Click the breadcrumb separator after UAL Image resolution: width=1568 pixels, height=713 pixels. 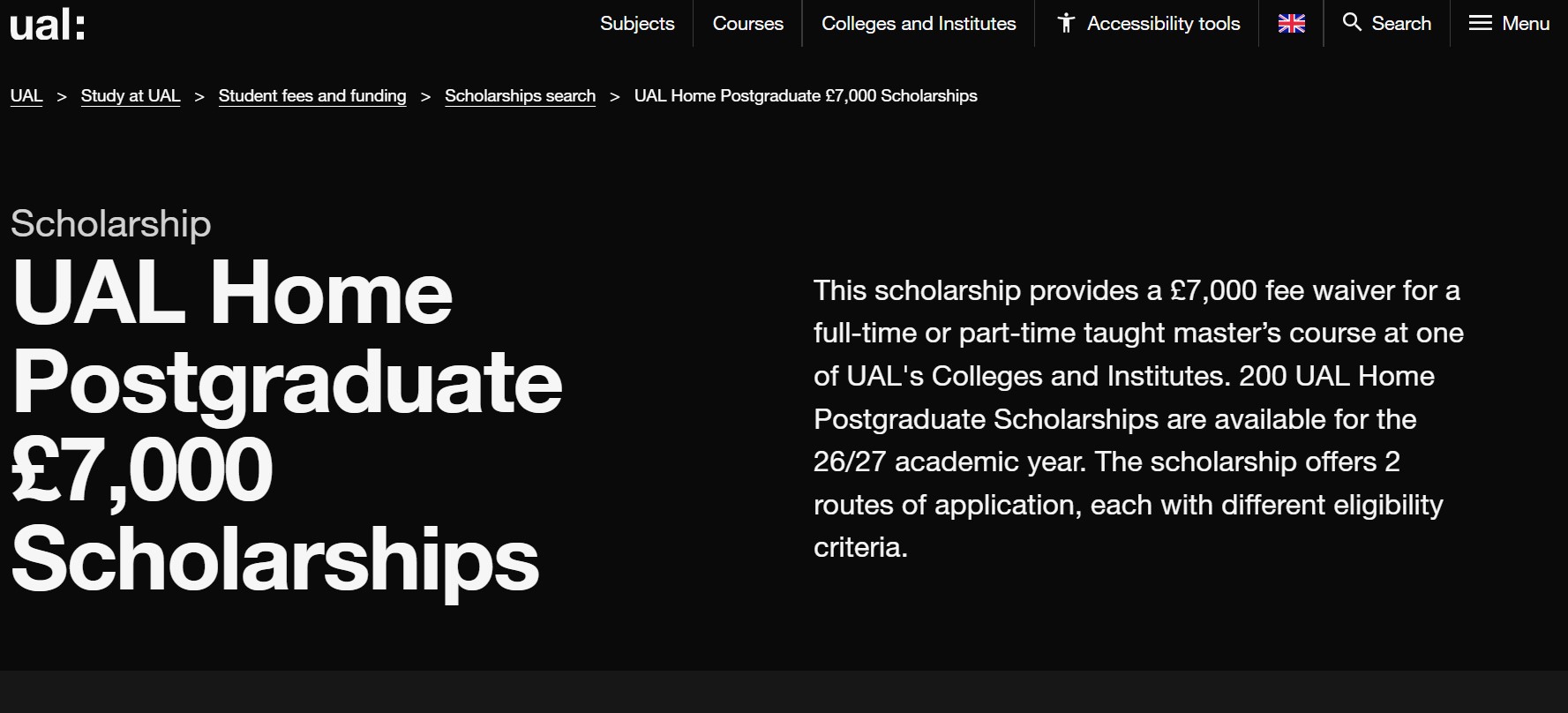61,95
